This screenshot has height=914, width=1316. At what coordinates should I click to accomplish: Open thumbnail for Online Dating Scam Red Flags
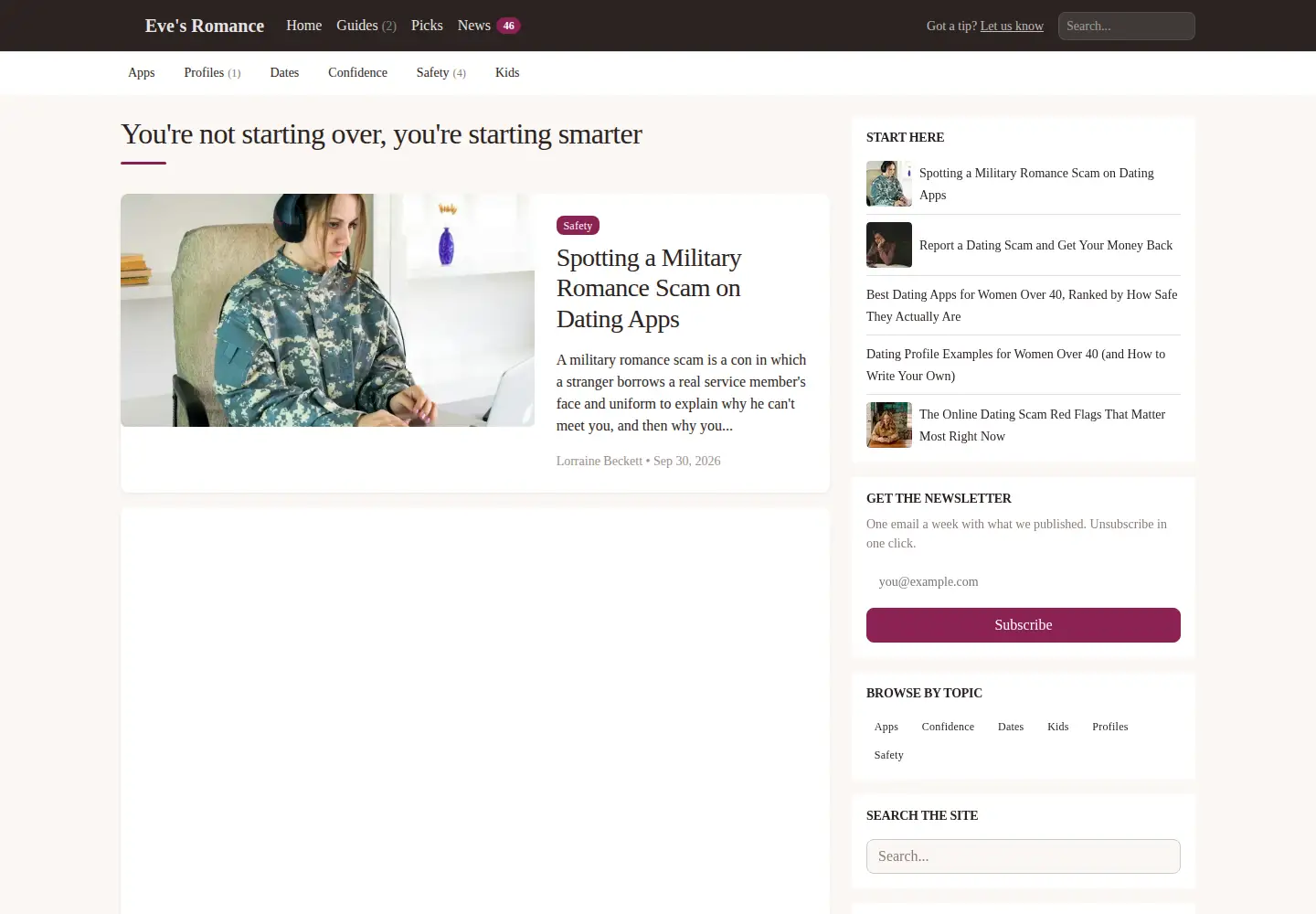coord(889,425)
